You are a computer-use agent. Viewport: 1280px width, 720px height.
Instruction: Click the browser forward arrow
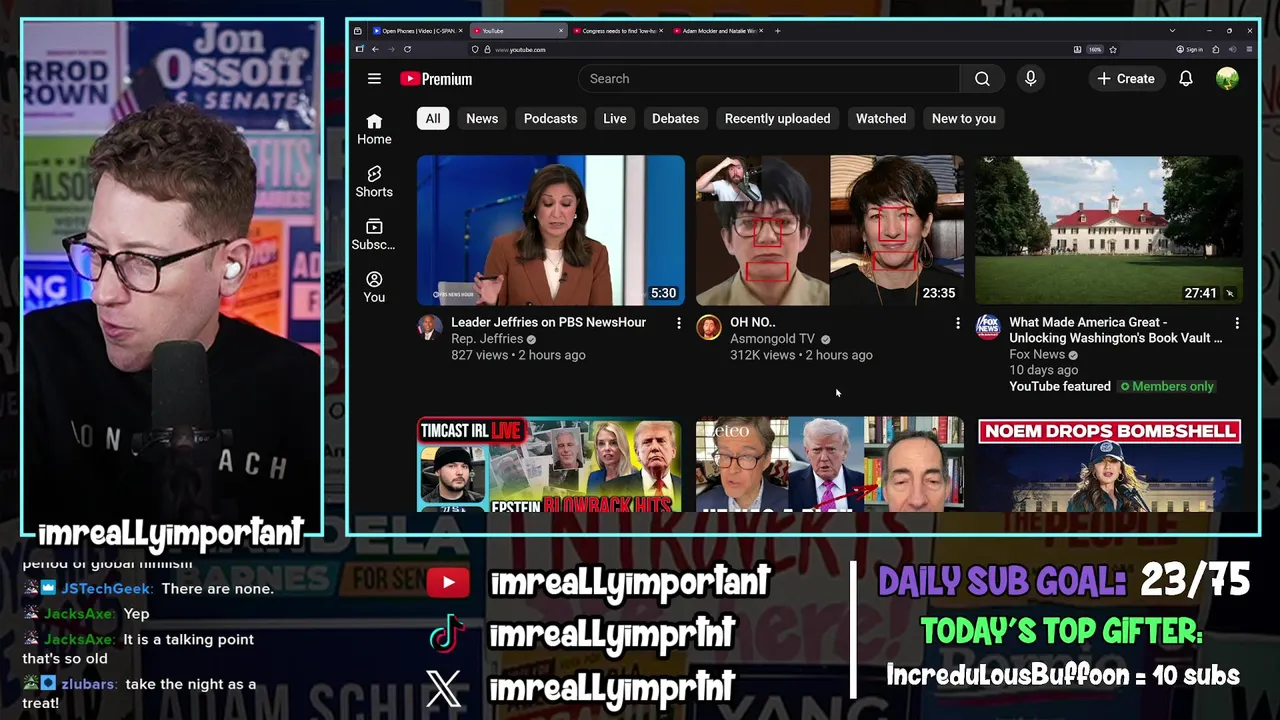point(391,49)
